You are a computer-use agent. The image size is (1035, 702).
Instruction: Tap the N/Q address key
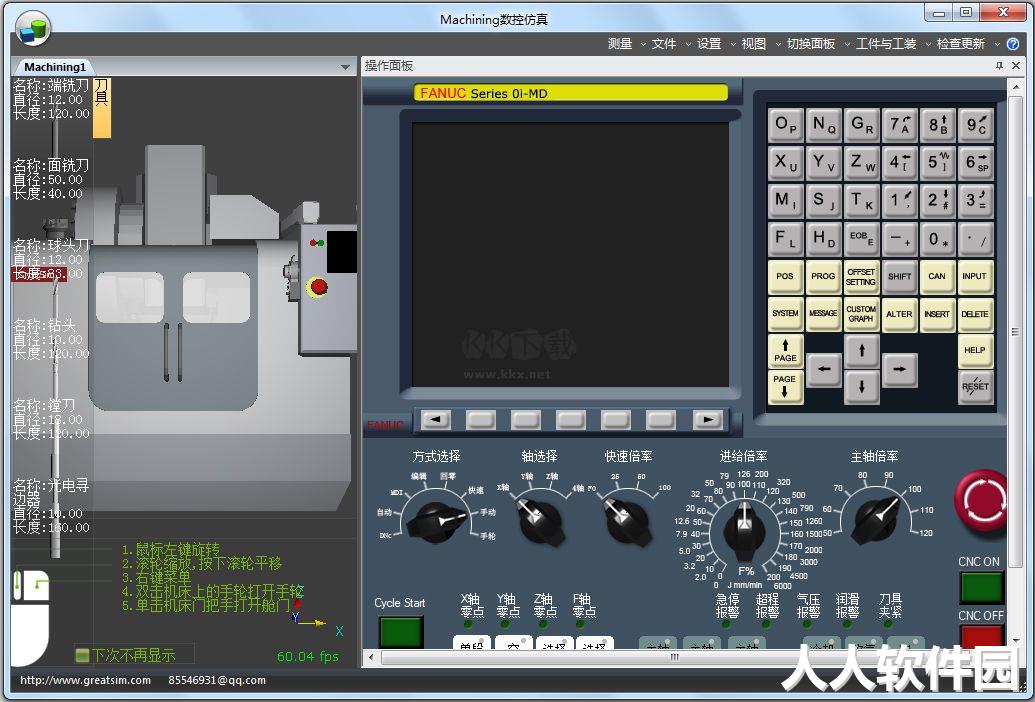coord(824,125)
